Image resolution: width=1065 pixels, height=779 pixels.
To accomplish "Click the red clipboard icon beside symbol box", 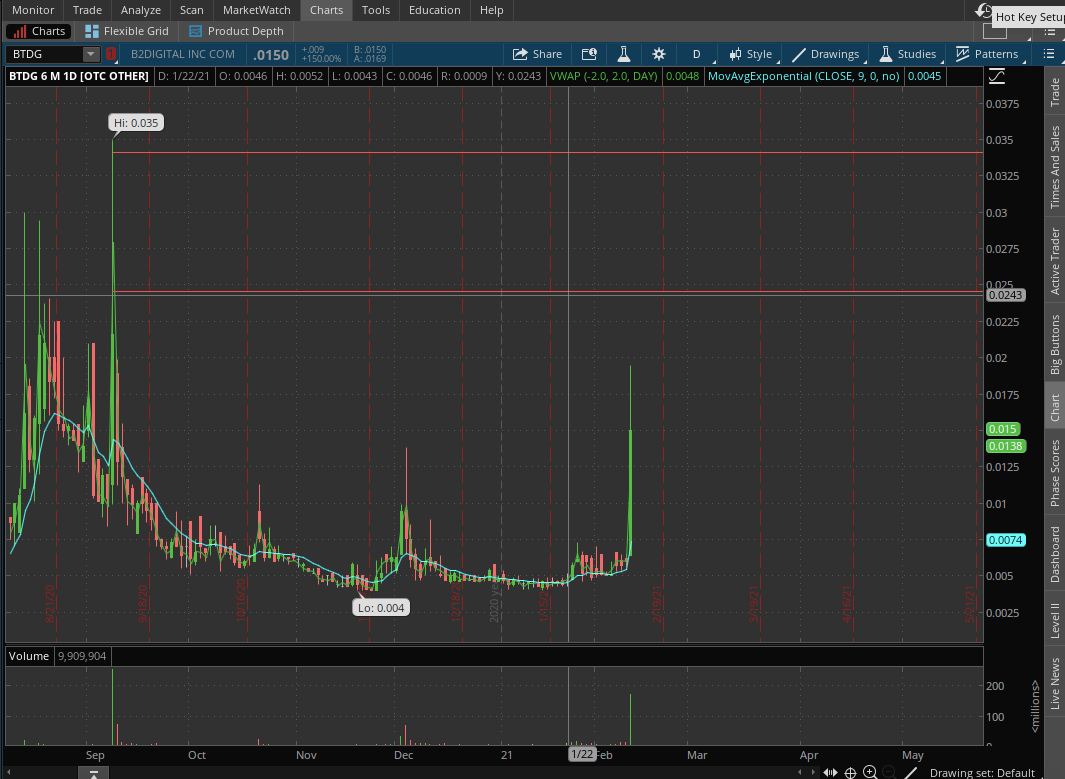I will click(111, 54).
